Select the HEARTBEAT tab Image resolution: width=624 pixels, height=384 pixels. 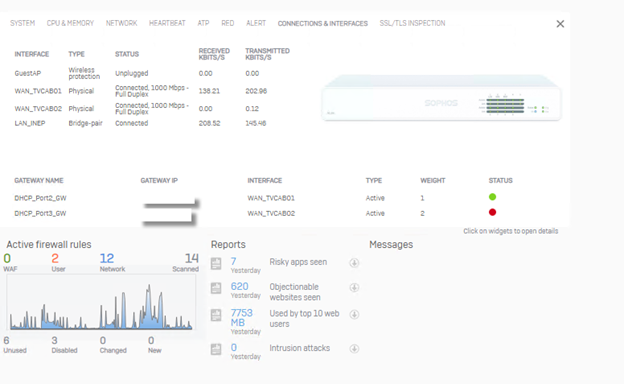[167, 23]
